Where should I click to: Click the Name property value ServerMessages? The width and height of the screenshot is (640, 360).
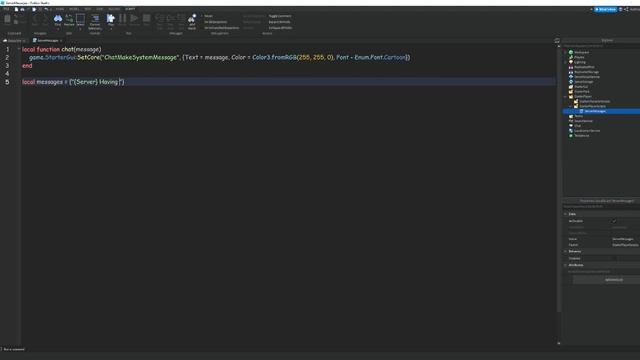[623, 239]
